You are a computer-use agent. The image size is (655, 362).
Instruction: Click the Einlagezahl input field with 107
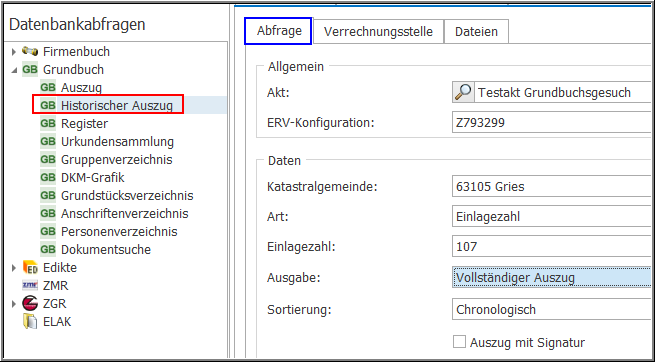[551, 246]
